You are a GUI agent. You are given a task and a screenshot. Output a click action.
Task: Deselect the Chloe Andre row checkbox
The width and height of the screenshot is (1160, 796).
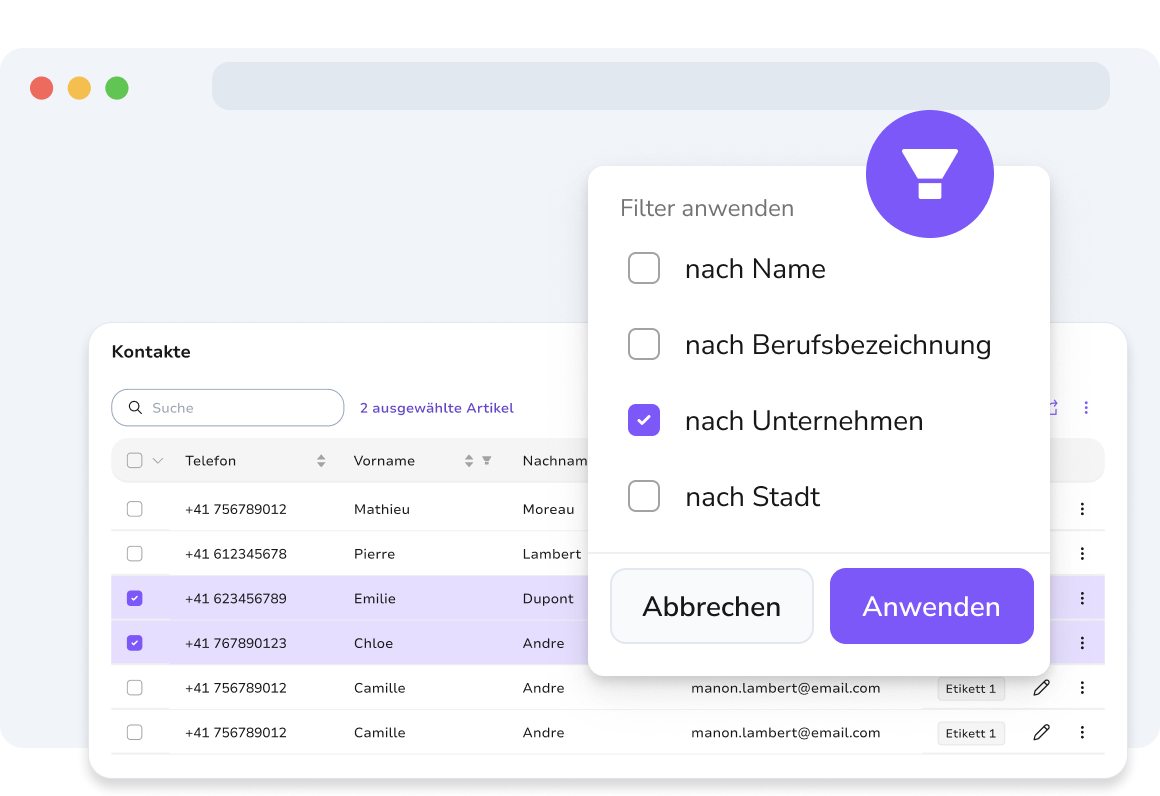tap(135, 643)
